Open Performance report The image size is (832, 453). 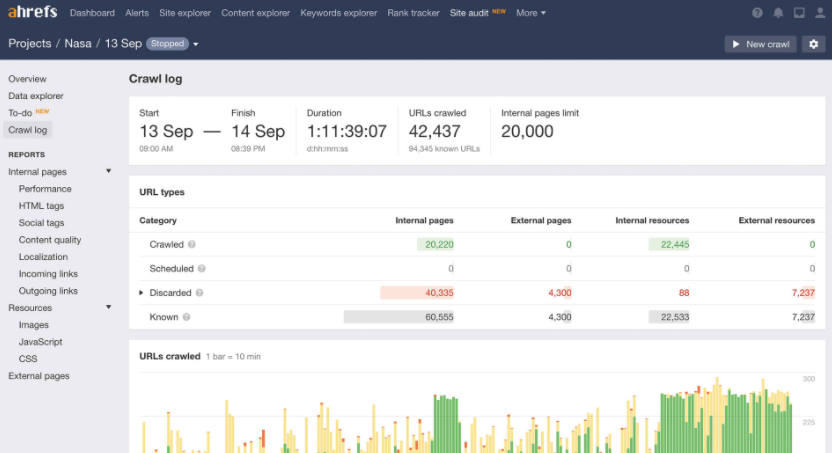pos(45,189)
